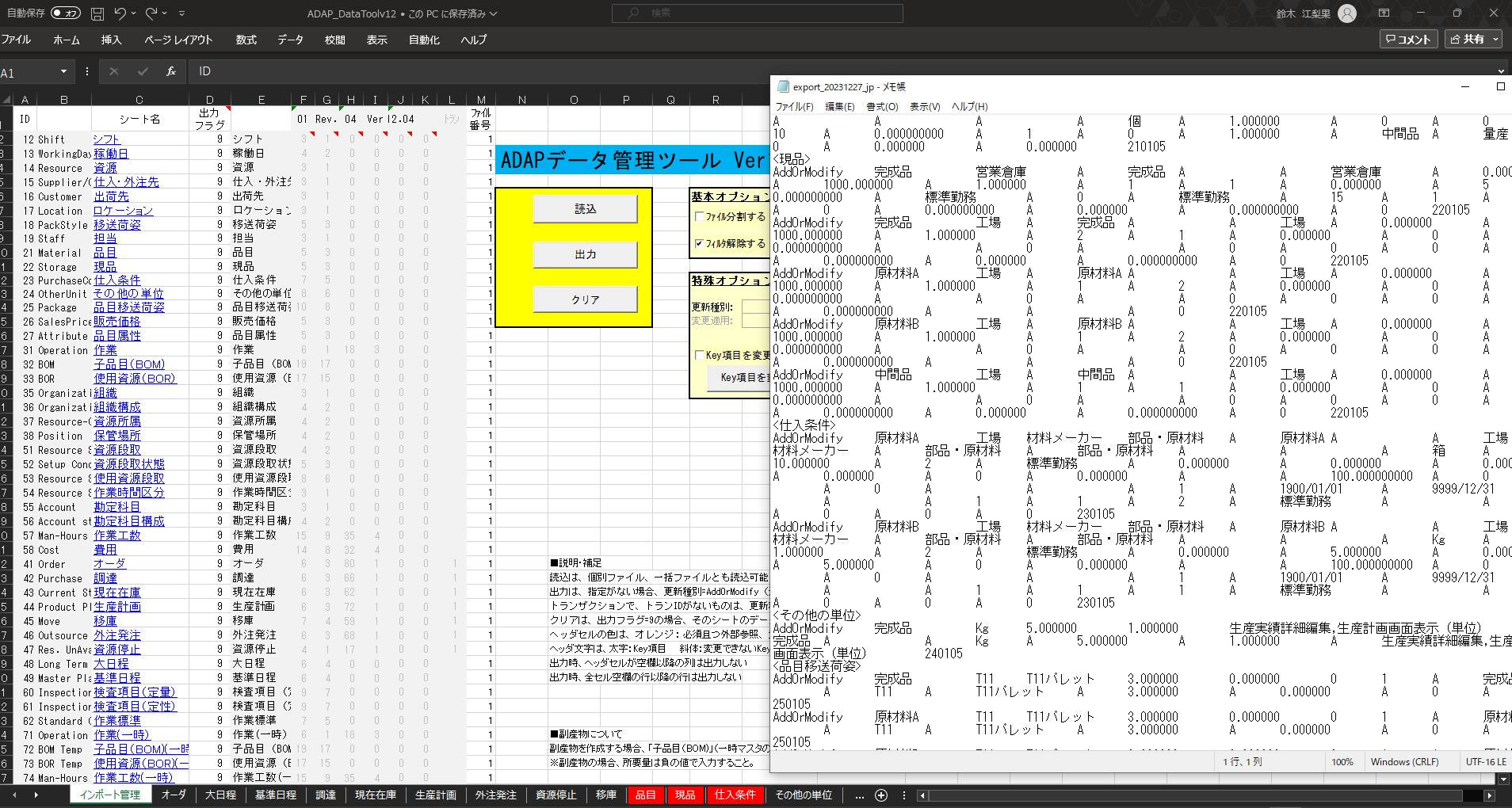Open the シフト hyperlink in the sheet list
The image size is (1512, 808).
(x=109, y=139)
